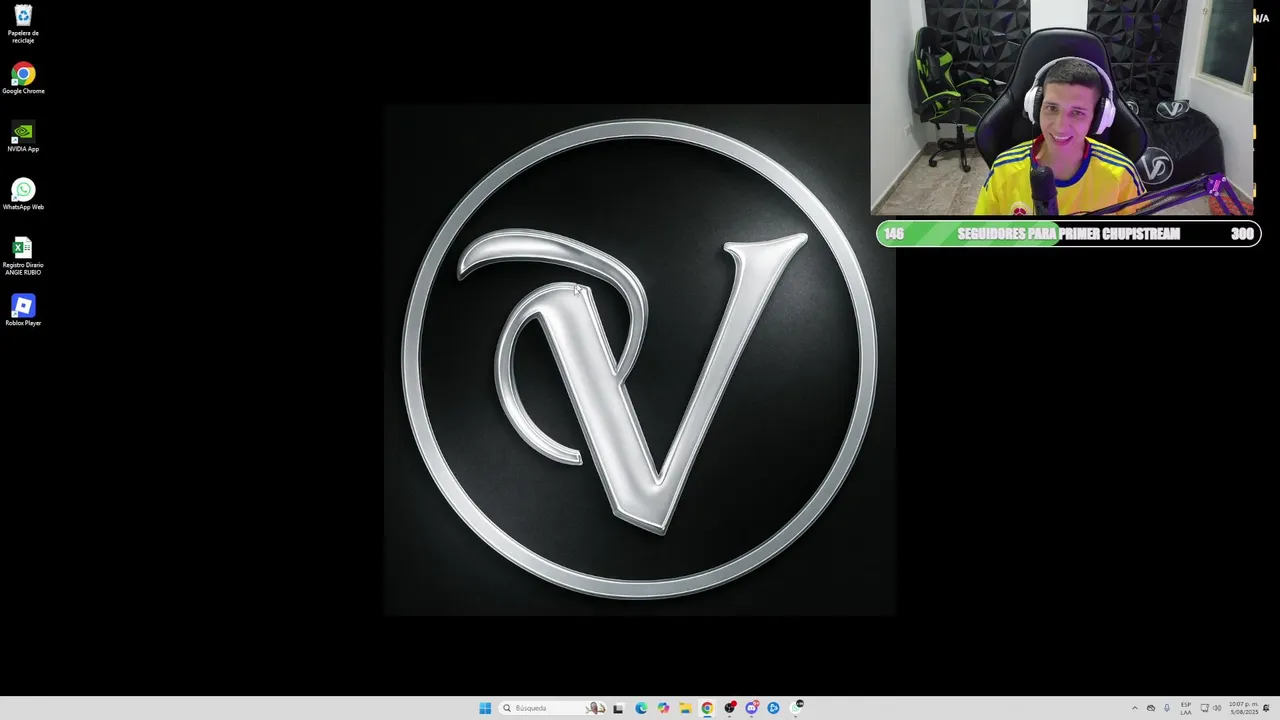The height and width of the screenshot is (720, 1280).
Task: Open Discord from the taskbar
Action: tap(752, 708)
